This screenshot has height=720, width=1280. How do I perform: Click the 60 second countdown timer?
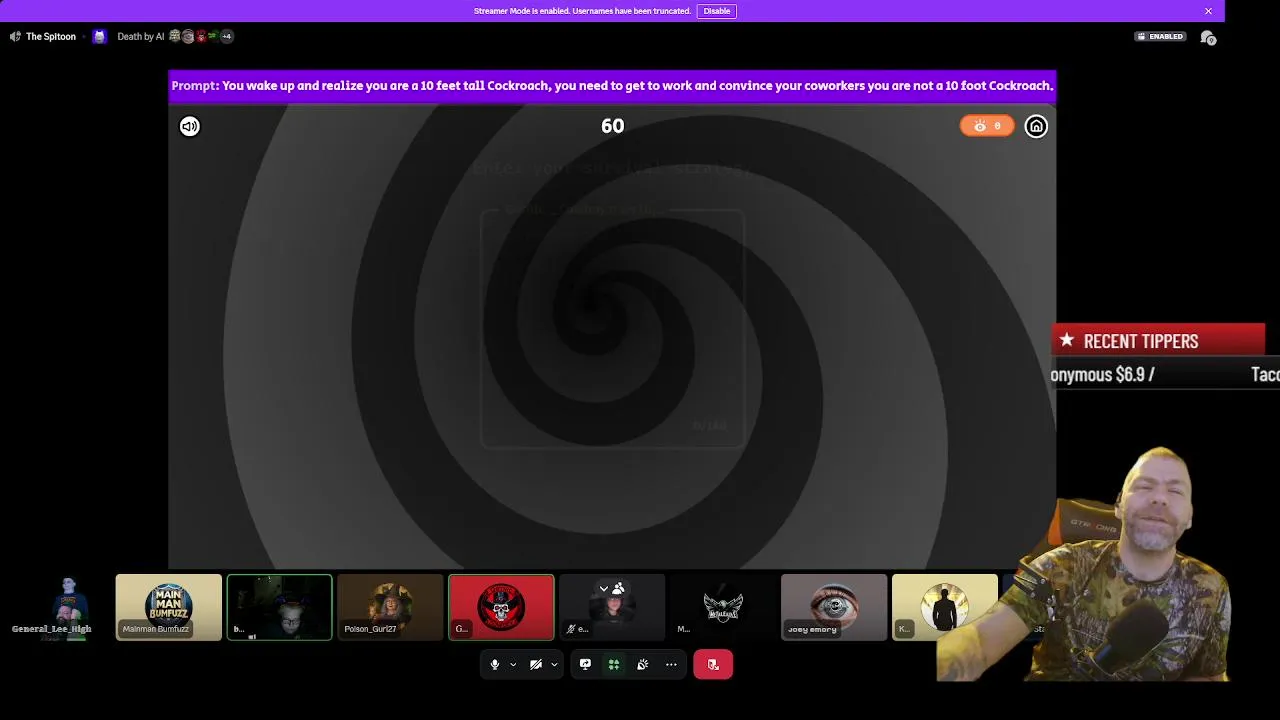(x=612, y=126)
